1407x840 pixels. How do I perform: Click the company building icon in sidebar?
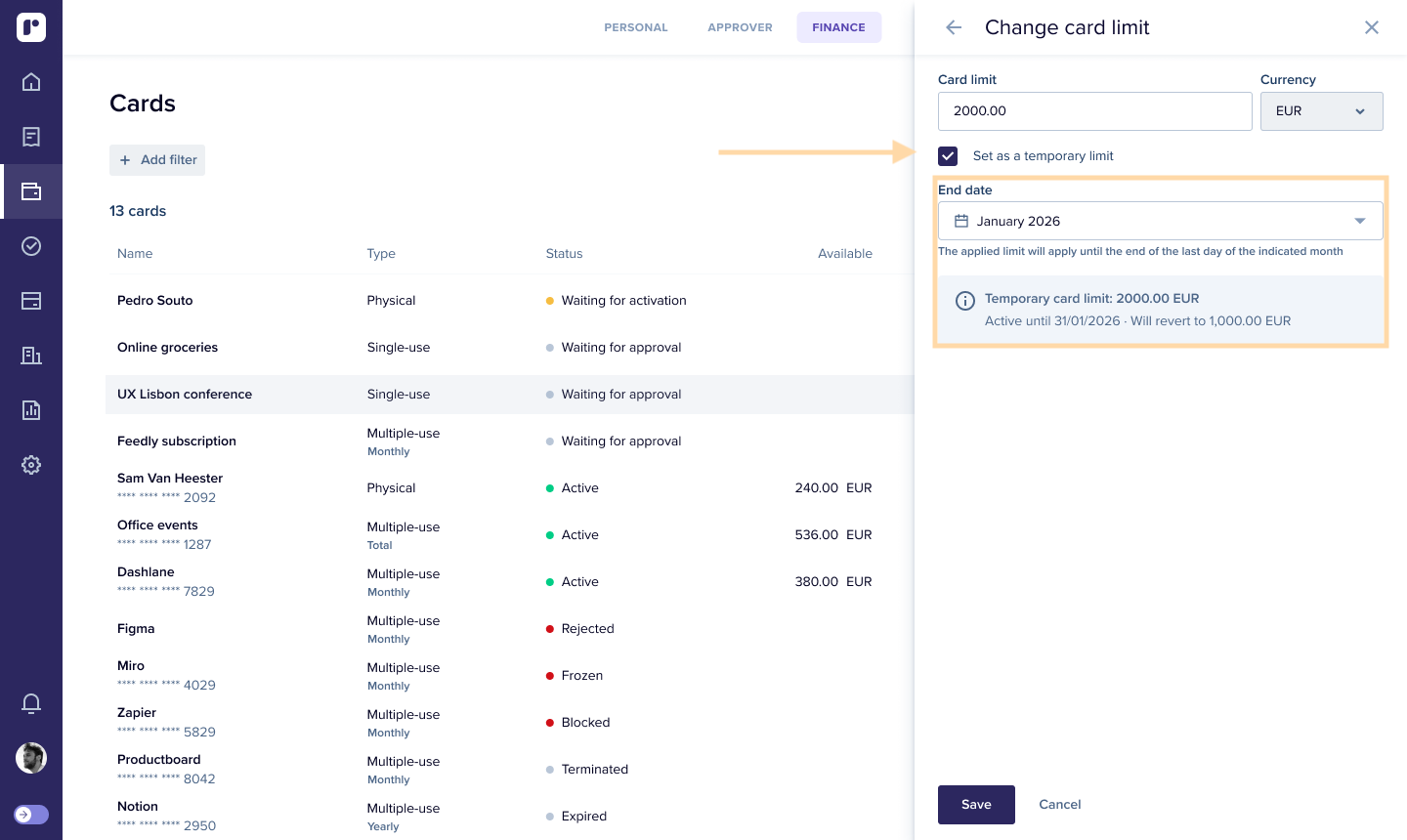[31, 356]
